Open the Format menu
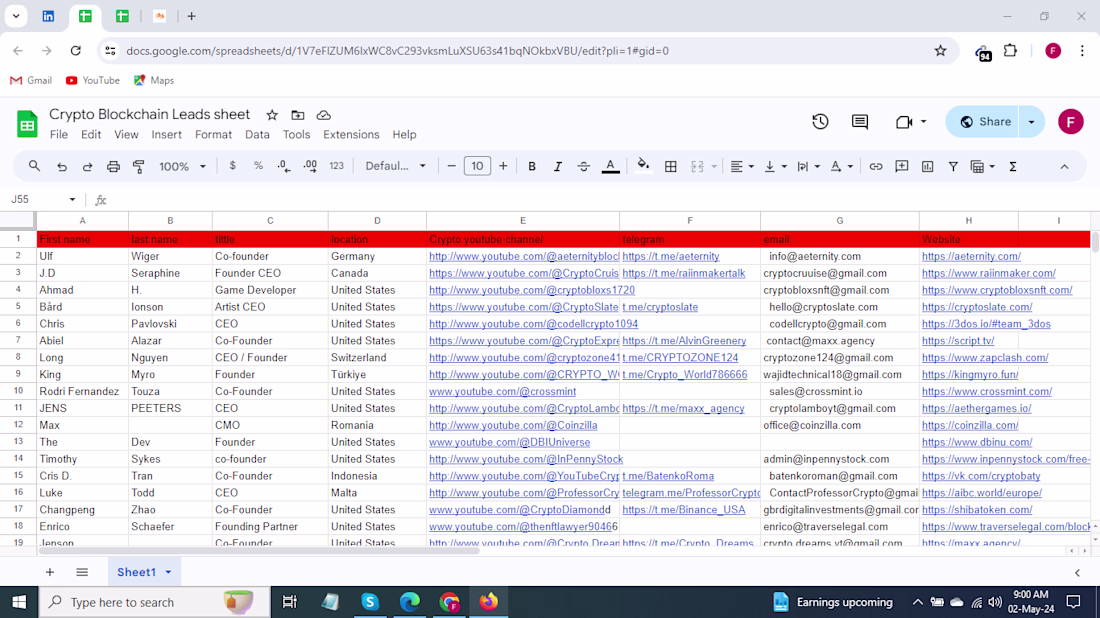 click(213, 135)
